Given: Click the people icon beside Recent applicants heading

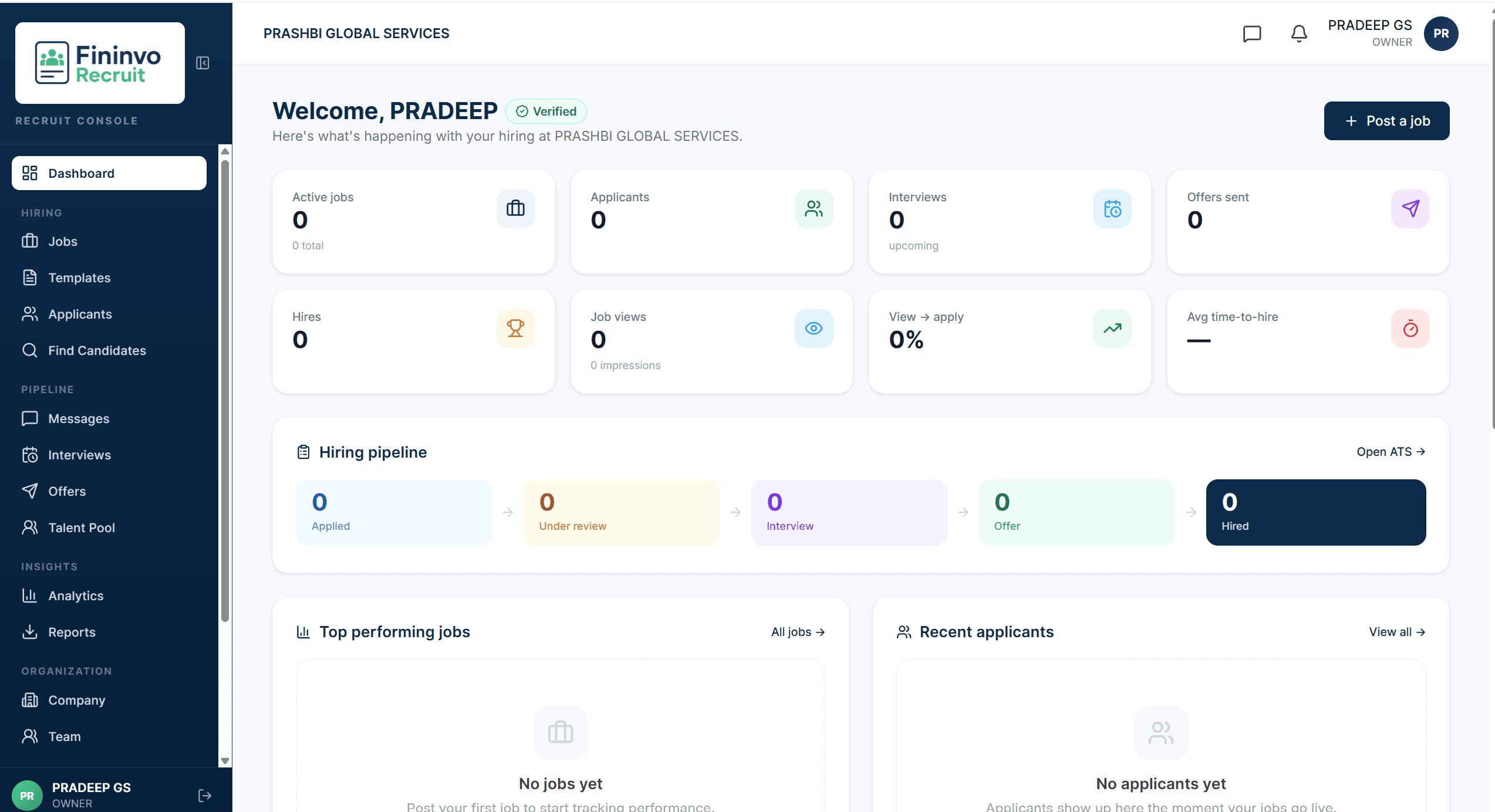Looking at the screenshot, I should (x=904, y=632).
